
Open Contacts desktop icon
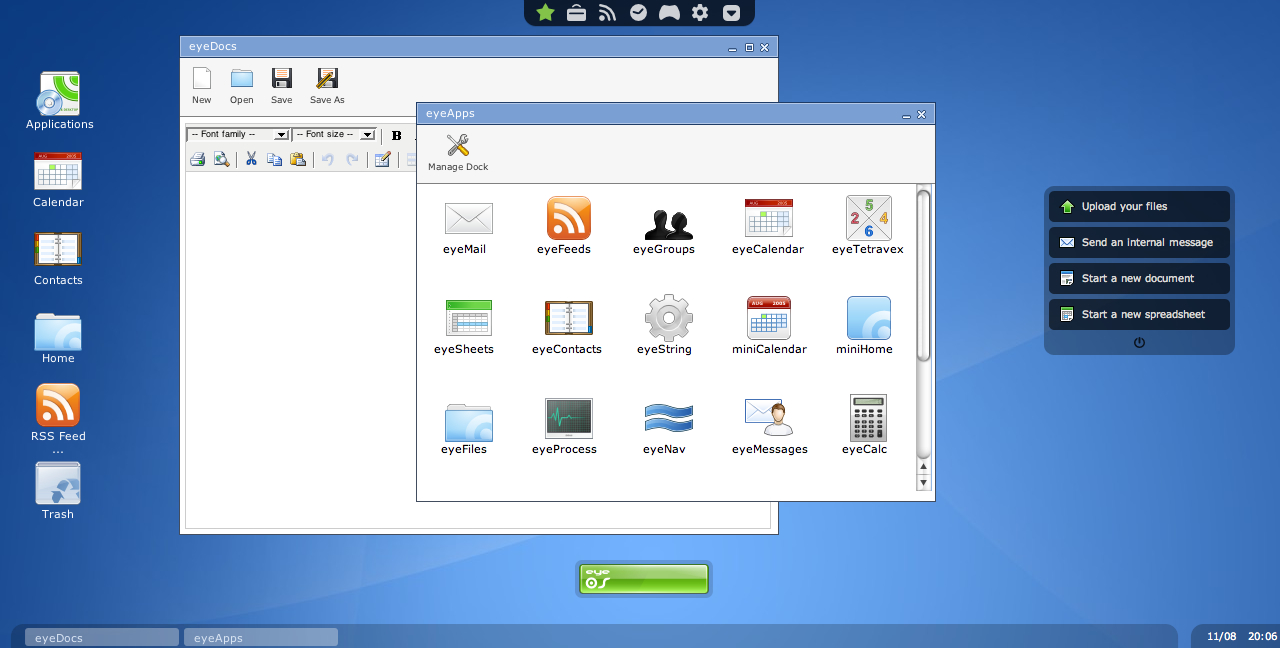coord(58,257)
